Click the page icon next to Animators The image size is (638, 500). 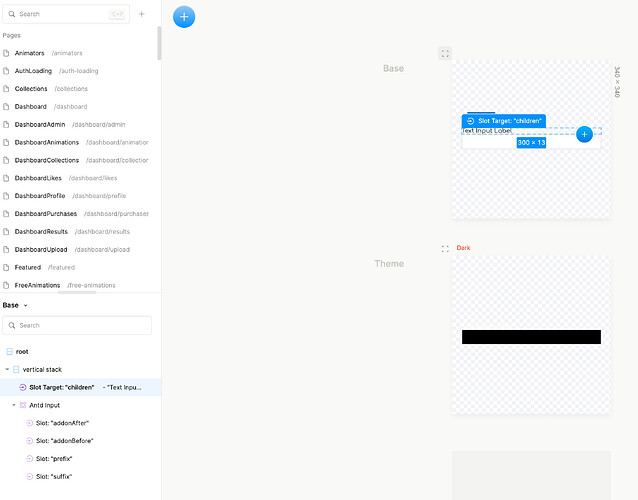pos(6,53)
